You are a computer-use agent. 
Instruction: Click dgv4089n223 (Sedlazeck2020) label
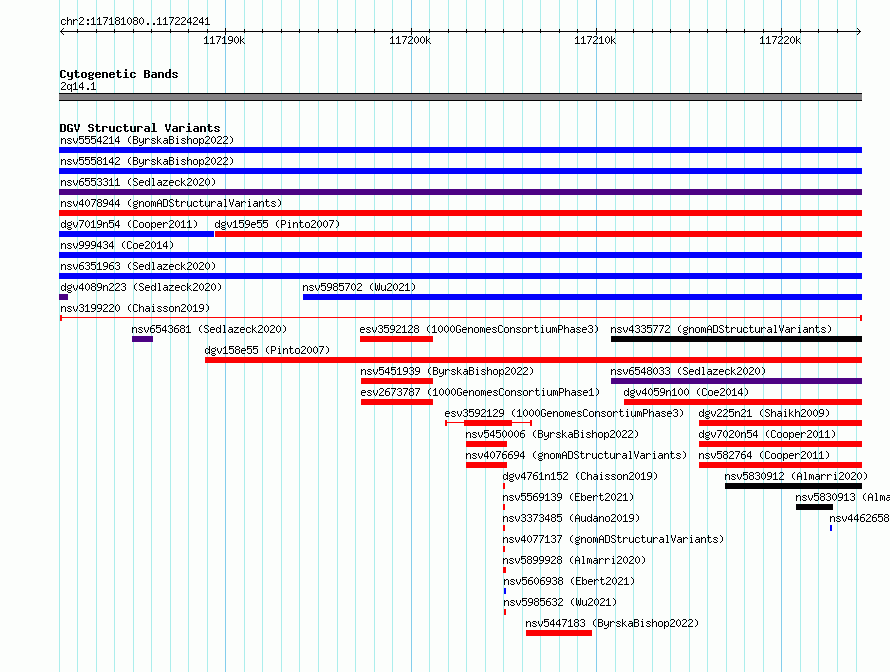[x=141, y=287]
